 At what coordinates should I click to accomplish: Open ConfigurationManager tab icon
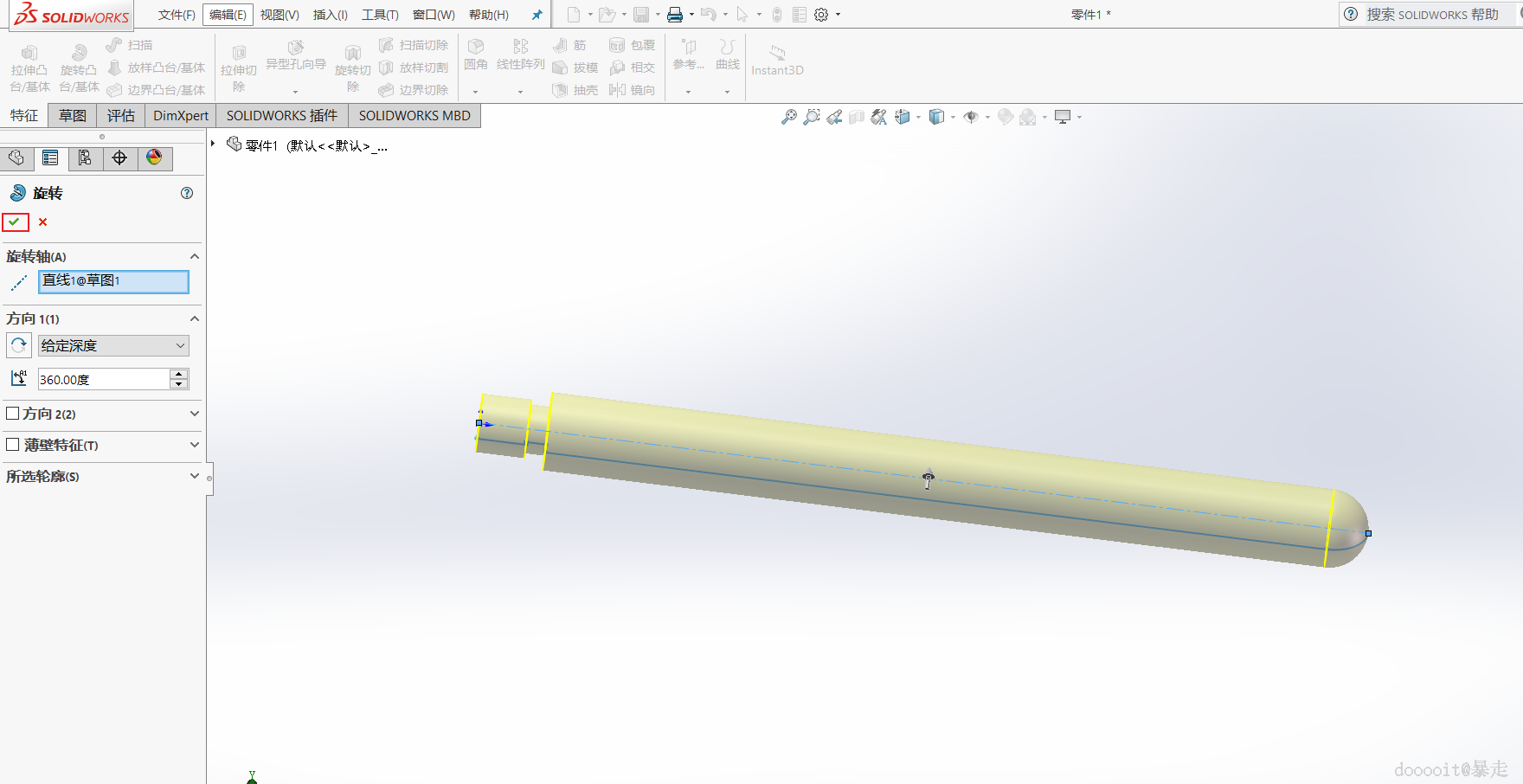tap(85, 157)
